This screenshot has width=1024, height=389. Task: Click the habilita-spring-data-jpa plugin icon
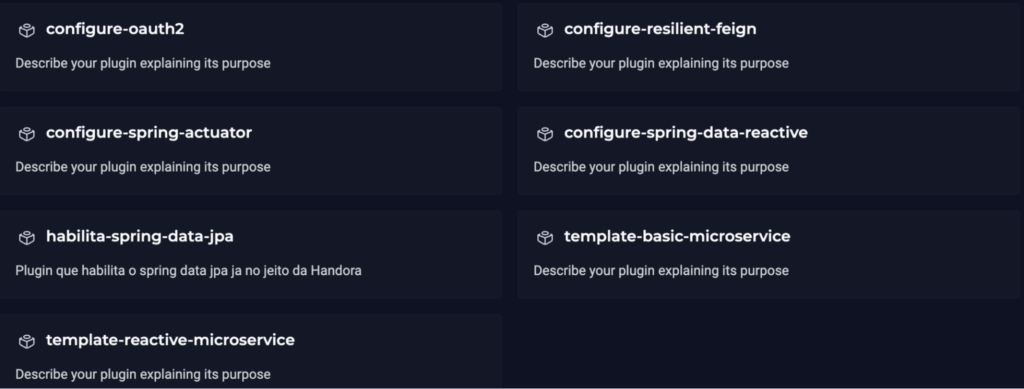[x=27, y=238]
